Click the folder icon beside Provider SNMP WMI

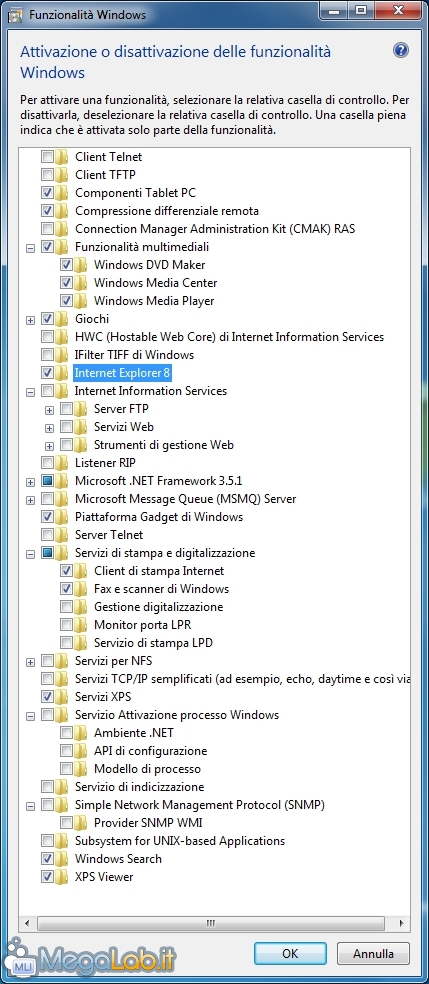(x=80, y=823)
